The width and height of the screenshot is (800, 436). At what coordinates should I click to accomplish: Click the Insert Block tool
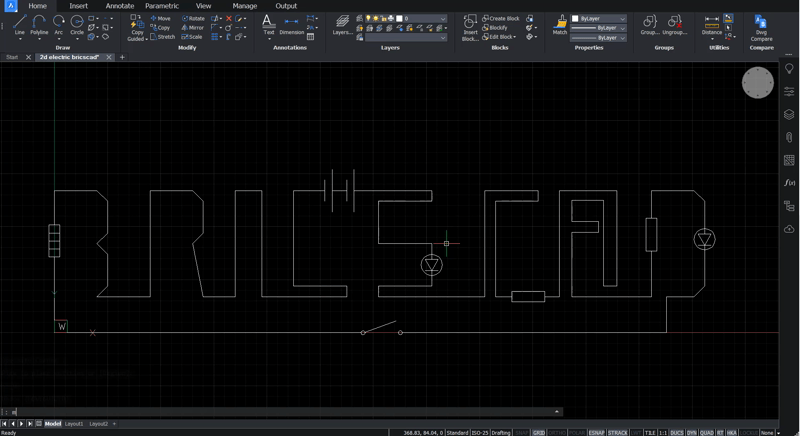(470, 28)
